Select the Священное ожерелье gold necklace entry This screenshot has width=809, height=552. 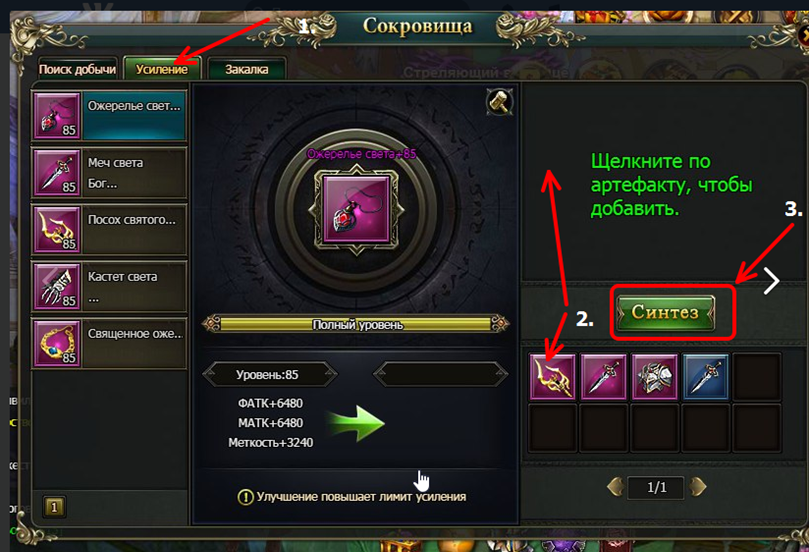coord(109,344)
